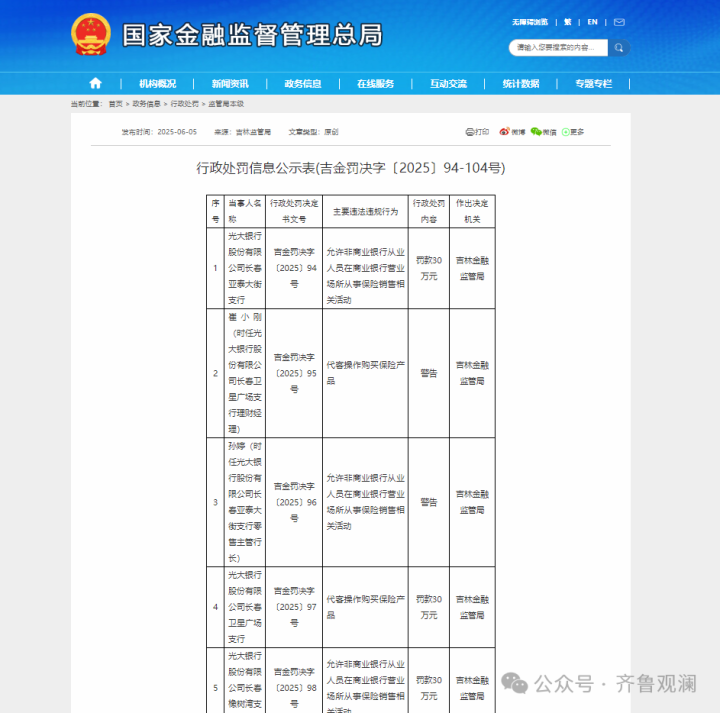Open the 政务信息 nav menu
The image size is (720, 713).
[303, 84]
